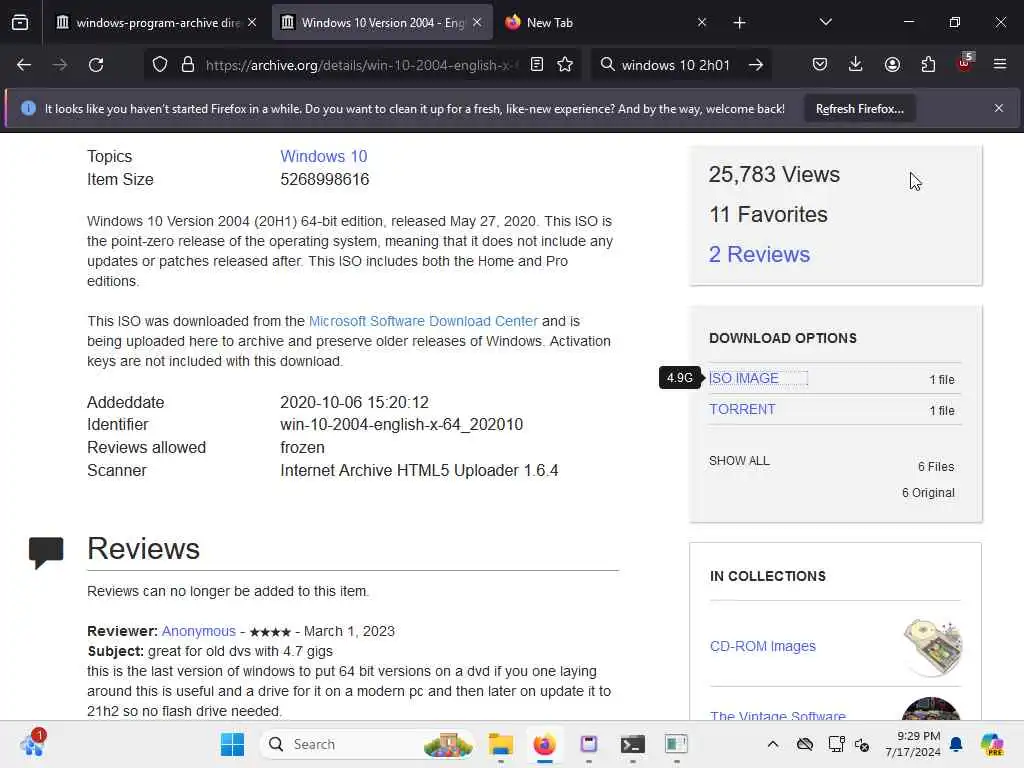Click taskbar Search box
The width and height of the screenshot is (1024, 768).
click(x=367, y=744)
